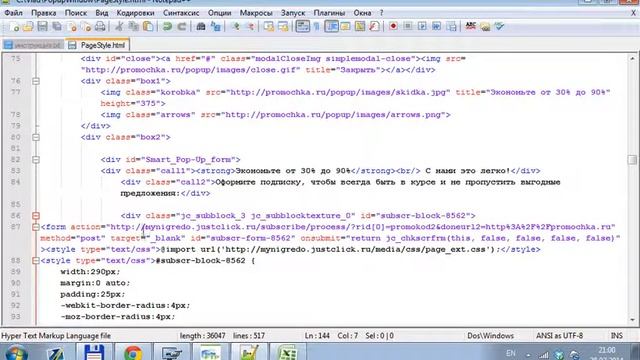
Task: Open Find with the binoculars icon
Action: (200, 27)
